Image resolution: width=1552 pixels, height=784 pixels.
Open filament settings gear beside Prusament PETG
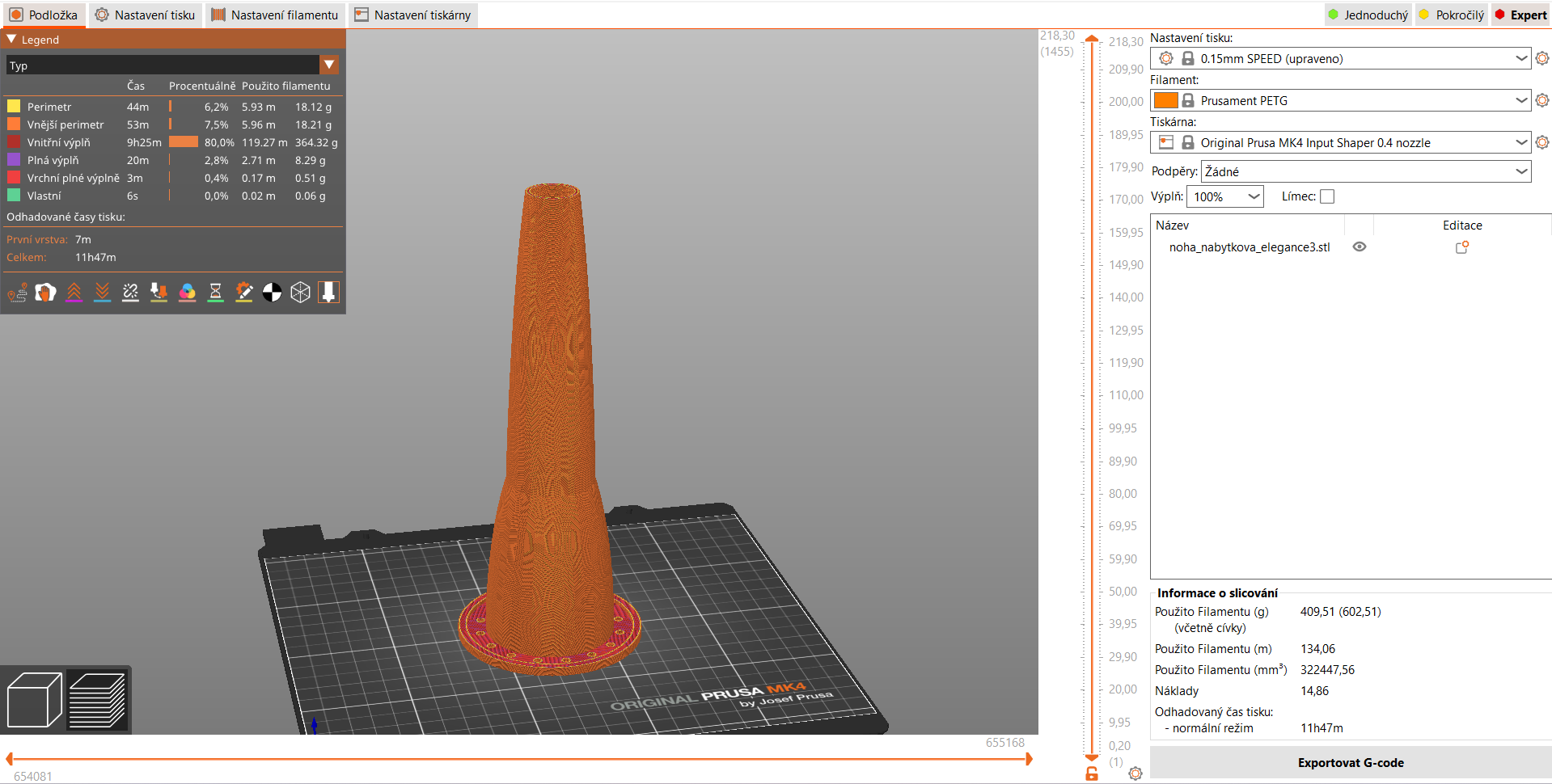pos(1542,100)
